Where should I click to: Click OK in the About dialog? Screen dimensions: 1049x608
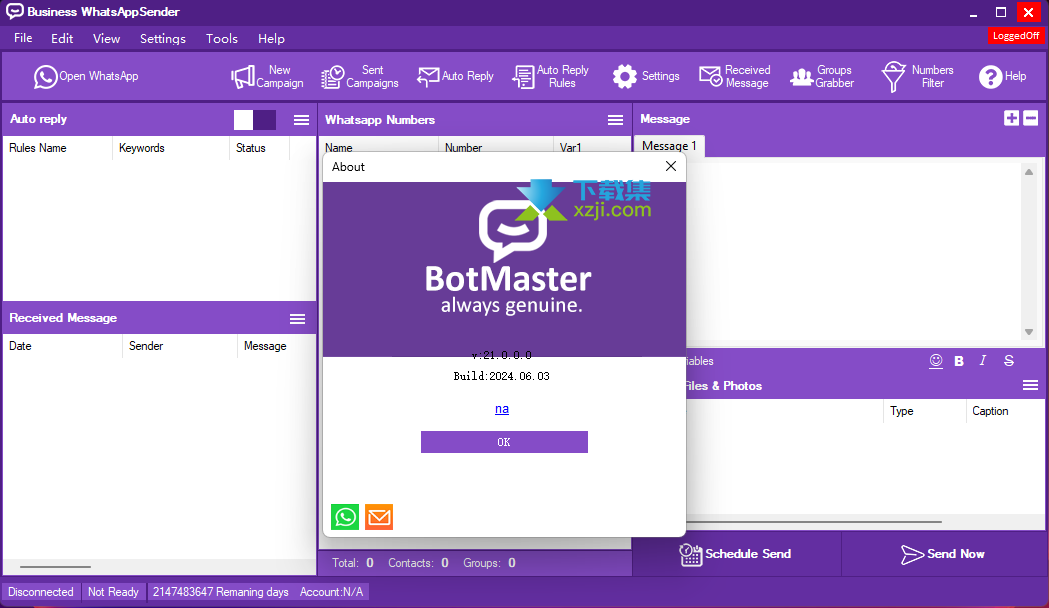click(x=504, y=442)
